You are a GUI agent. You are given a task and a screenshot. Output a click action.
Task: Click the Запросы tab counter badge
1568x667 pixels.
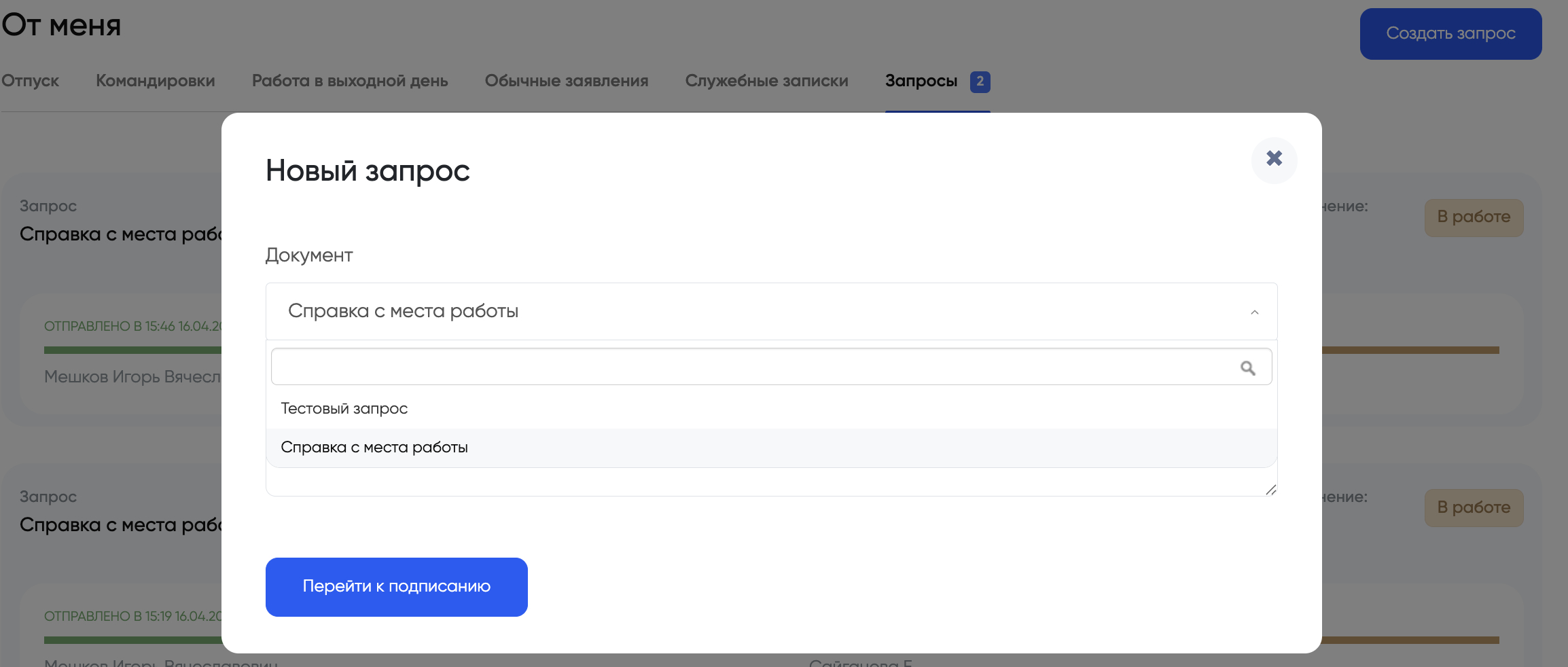(980, 82)
